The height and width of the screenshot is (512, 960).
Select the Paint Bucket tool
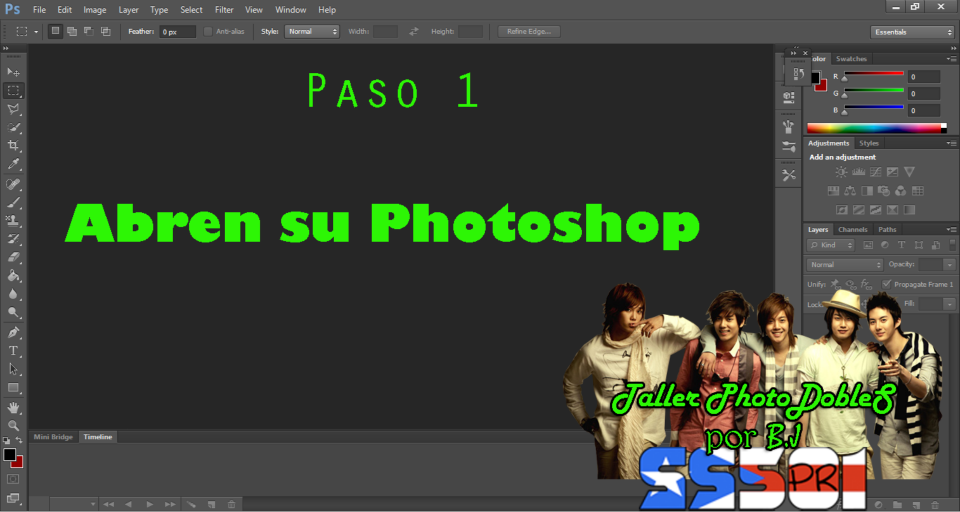(x=13, y=276)
